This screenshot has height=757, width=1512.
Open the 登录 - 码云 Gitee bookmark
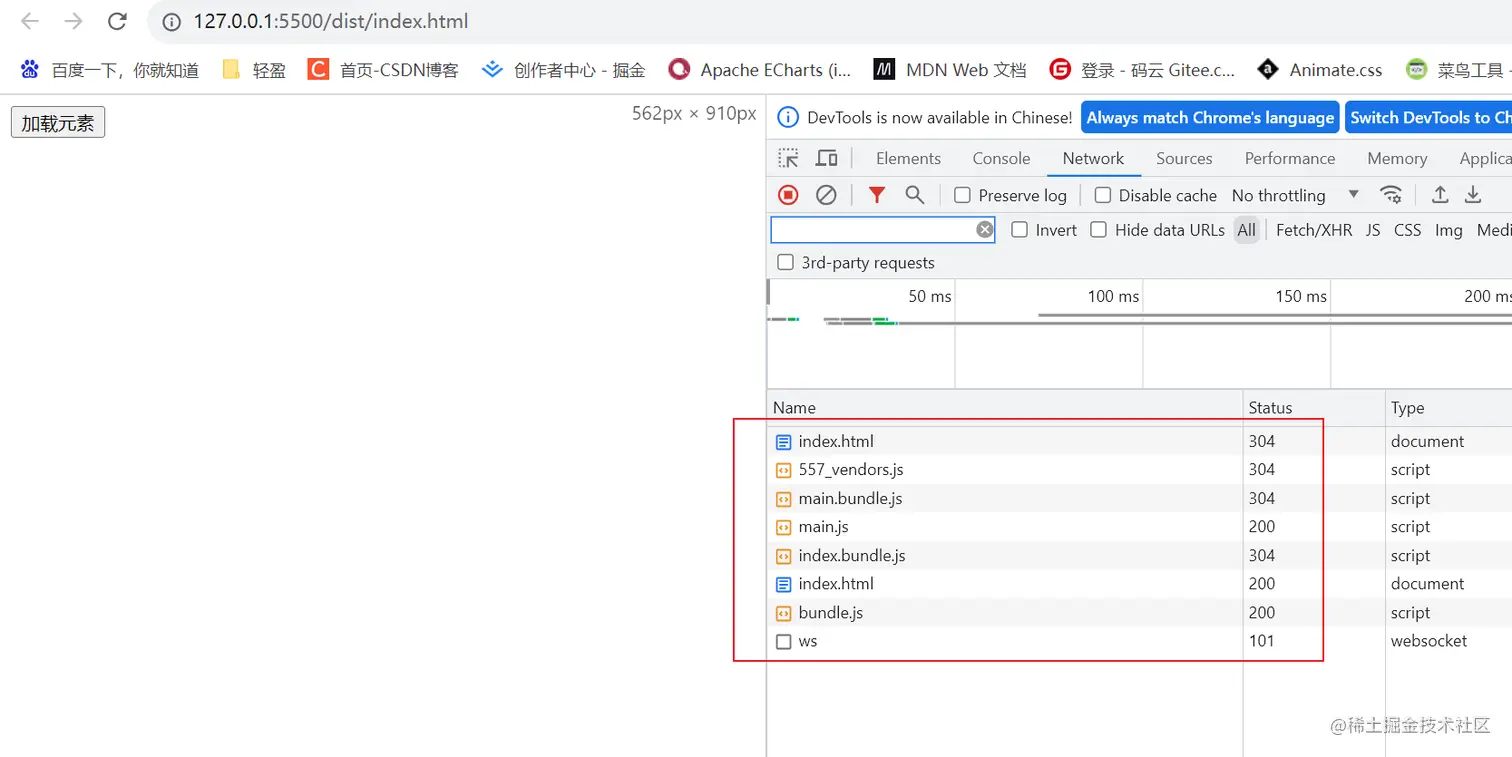pyautogui.click(x=1142, y=70)
